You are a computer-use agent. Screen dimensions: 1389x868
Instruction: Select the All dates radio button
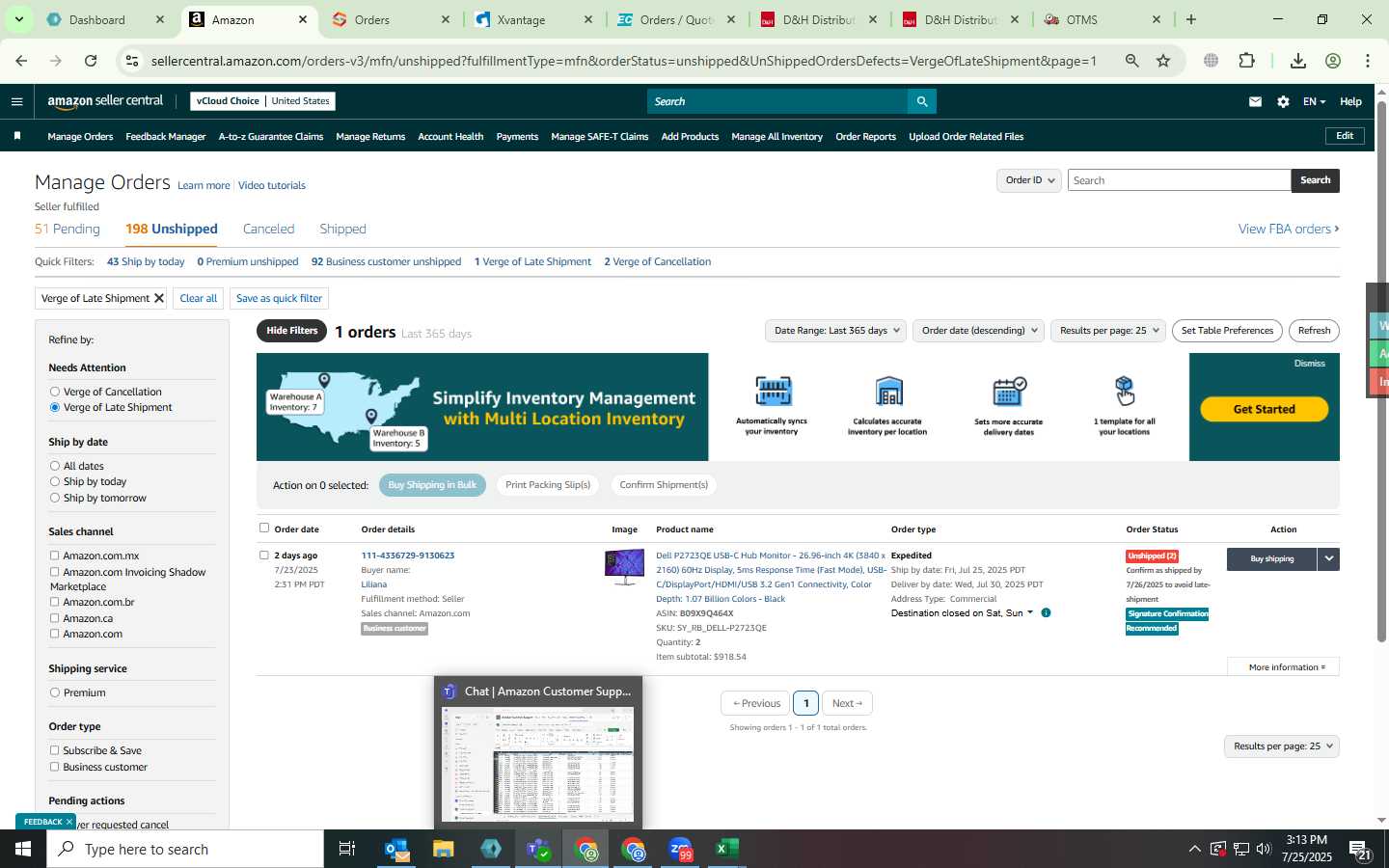[55, 466]
